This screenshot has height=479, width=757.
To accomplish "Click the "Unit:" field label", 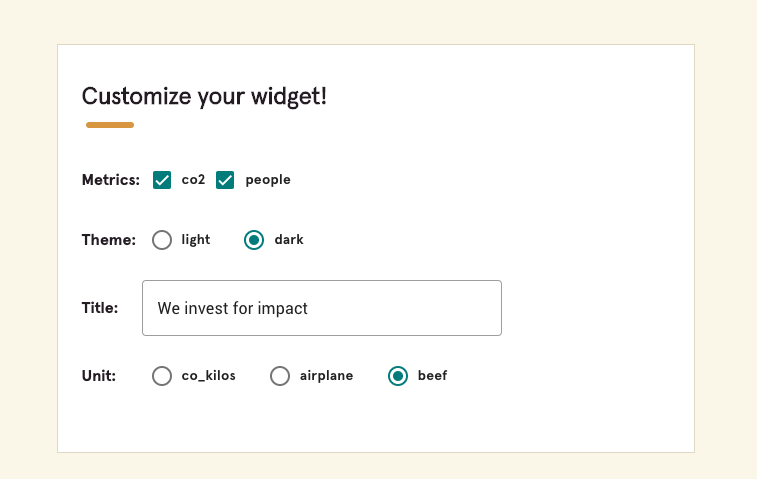I will 99,376.
